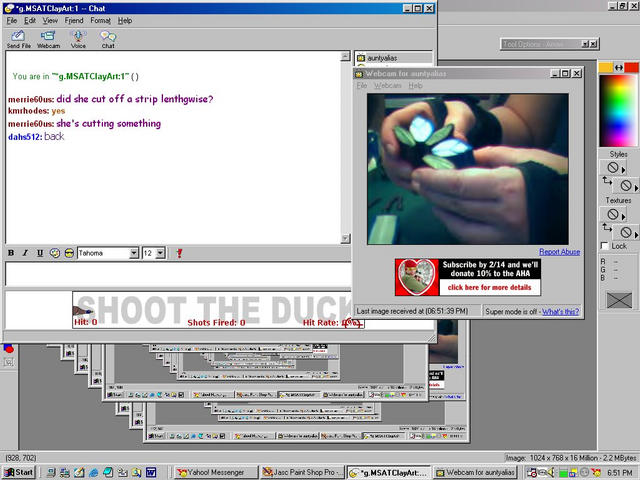This screenshot has width=640, height=480.
Task: Click the duck in the Shoot the Duck banner
Action: click(x=82, y=311)
